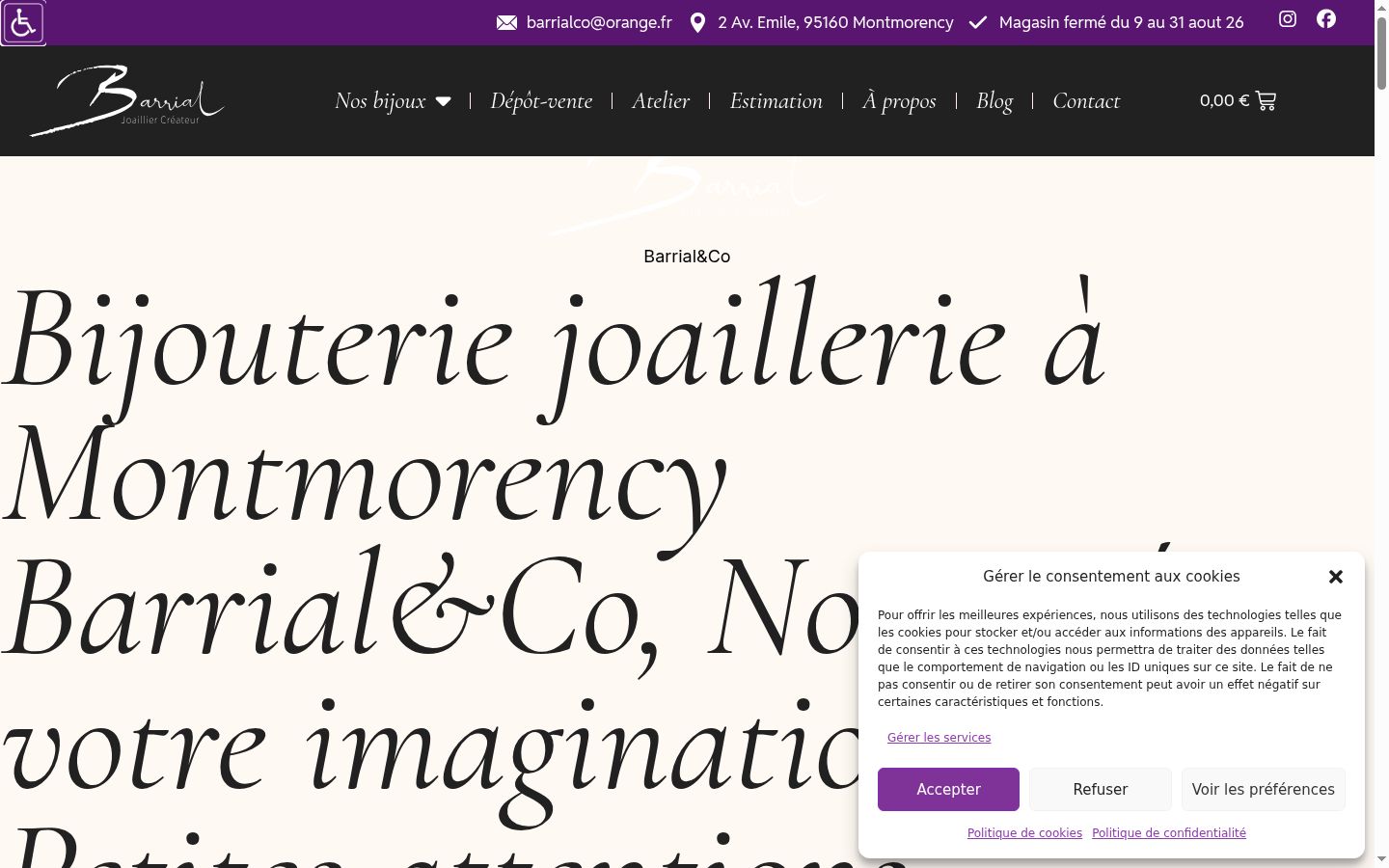Open the Gérer les services link
This screenshot has height=868, width=1389.
click(939, 738)
